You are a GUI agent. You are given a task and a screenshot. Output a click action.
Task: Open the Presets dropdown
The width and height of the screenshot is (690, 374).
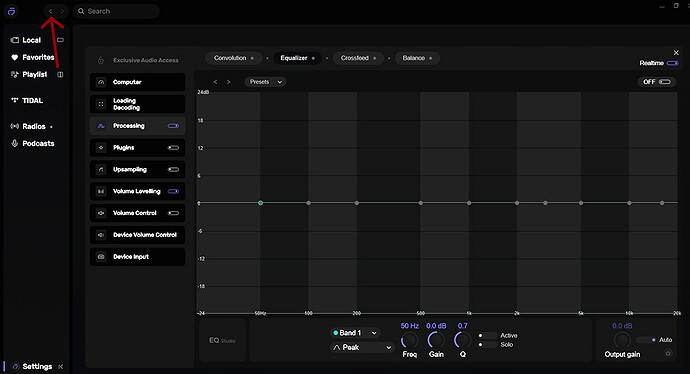pyautogui.click(x=265, y=82)
